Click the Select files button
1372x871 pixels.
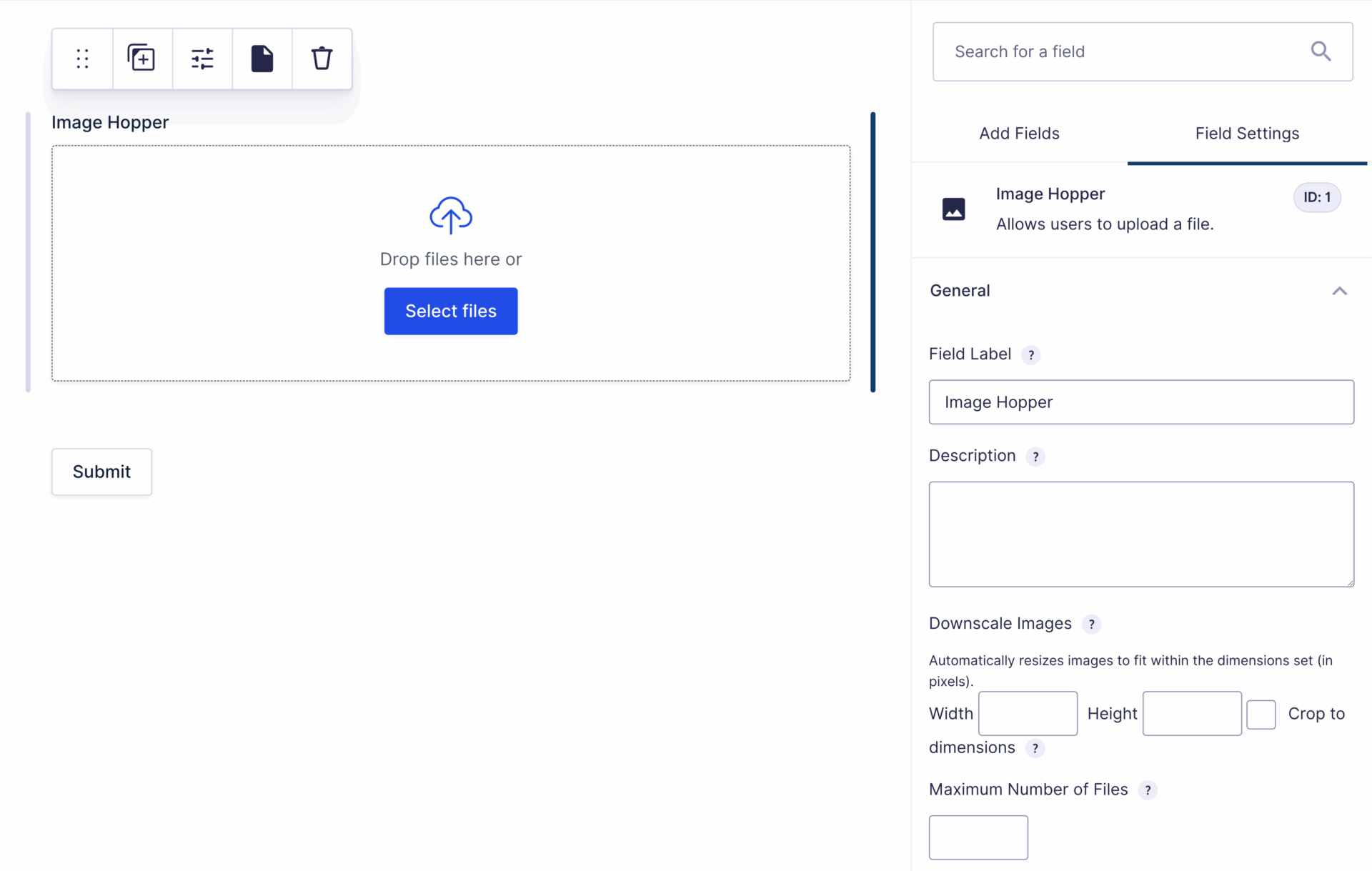450,311
